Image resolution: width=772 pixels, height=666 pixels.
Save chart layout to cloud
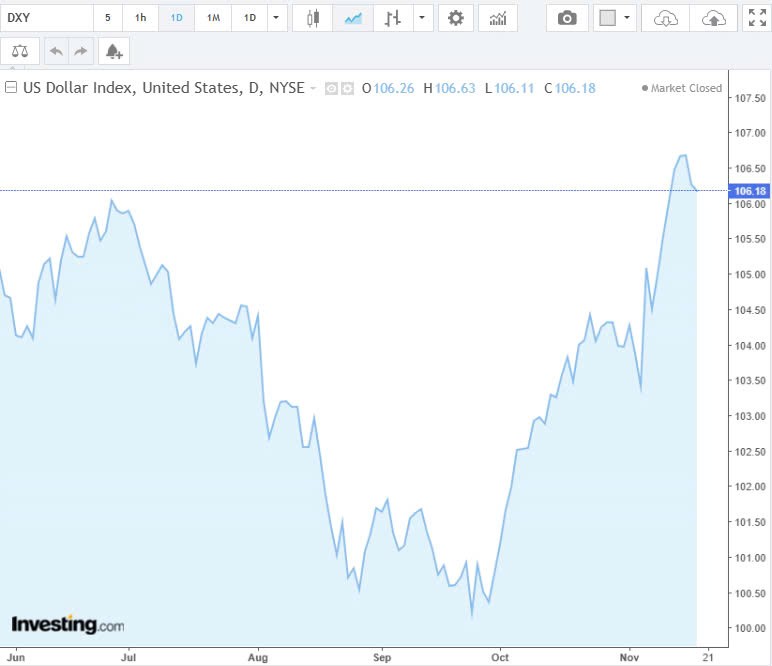pyautogui.click(x=713, y=18)
